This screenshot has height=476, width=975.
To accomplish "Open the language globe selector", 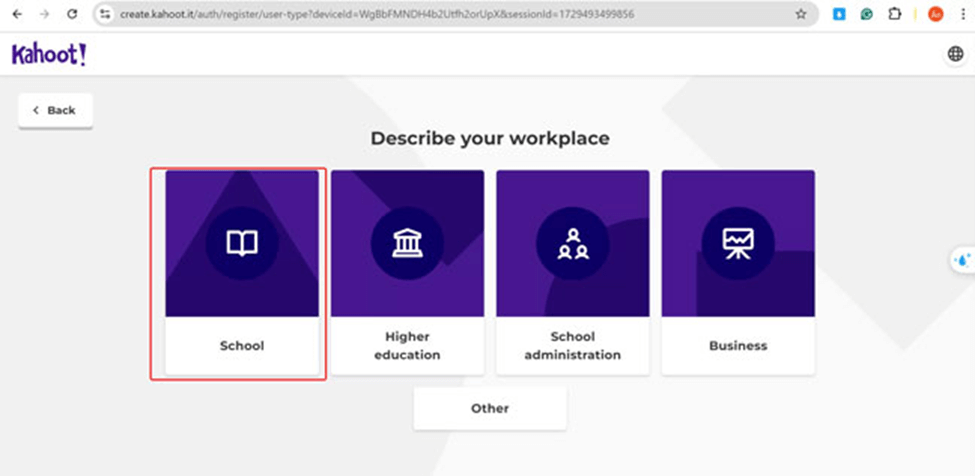I will tap(955, 54).
